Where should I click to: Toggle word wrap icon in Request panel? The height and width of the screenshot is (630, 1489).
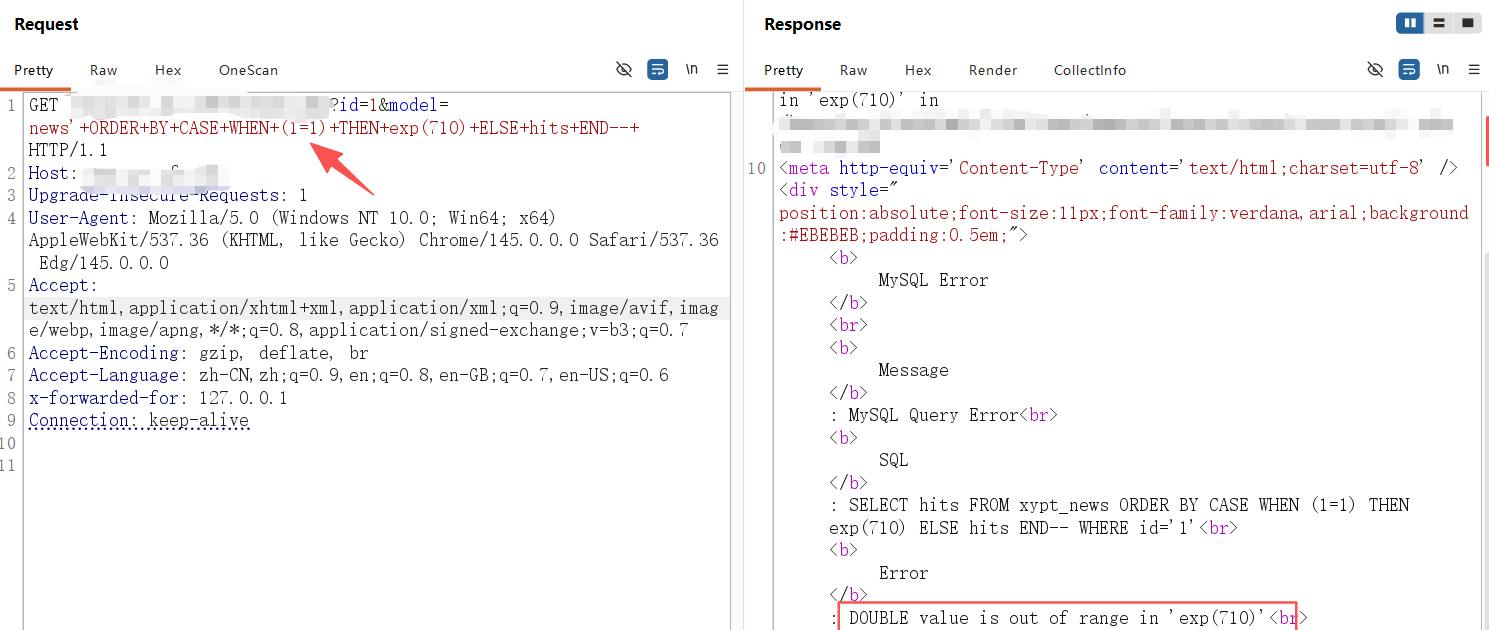click(x=657, y=69)
